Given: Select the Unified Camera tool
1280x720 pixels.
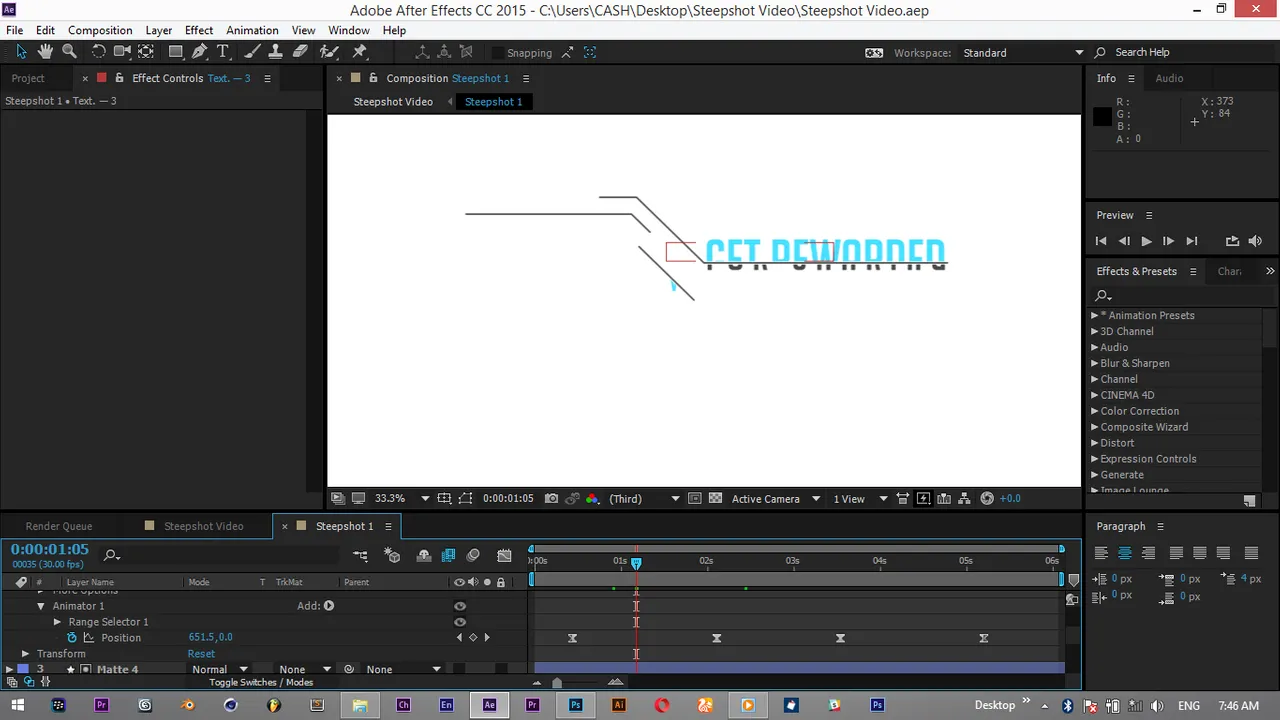Looking at the screenshot, I should pos(122,52).
